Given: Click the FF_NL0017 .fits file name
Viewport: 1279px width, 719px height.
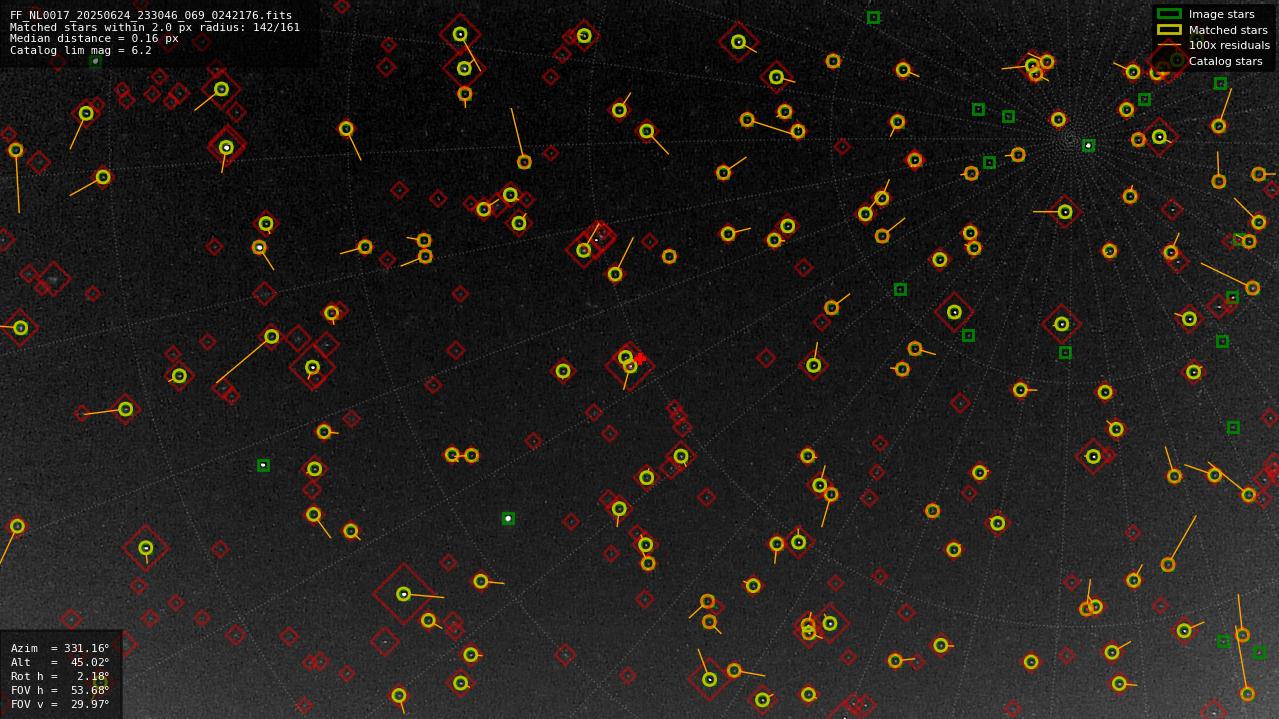Looking at the screenshot, I should point(151,15).
